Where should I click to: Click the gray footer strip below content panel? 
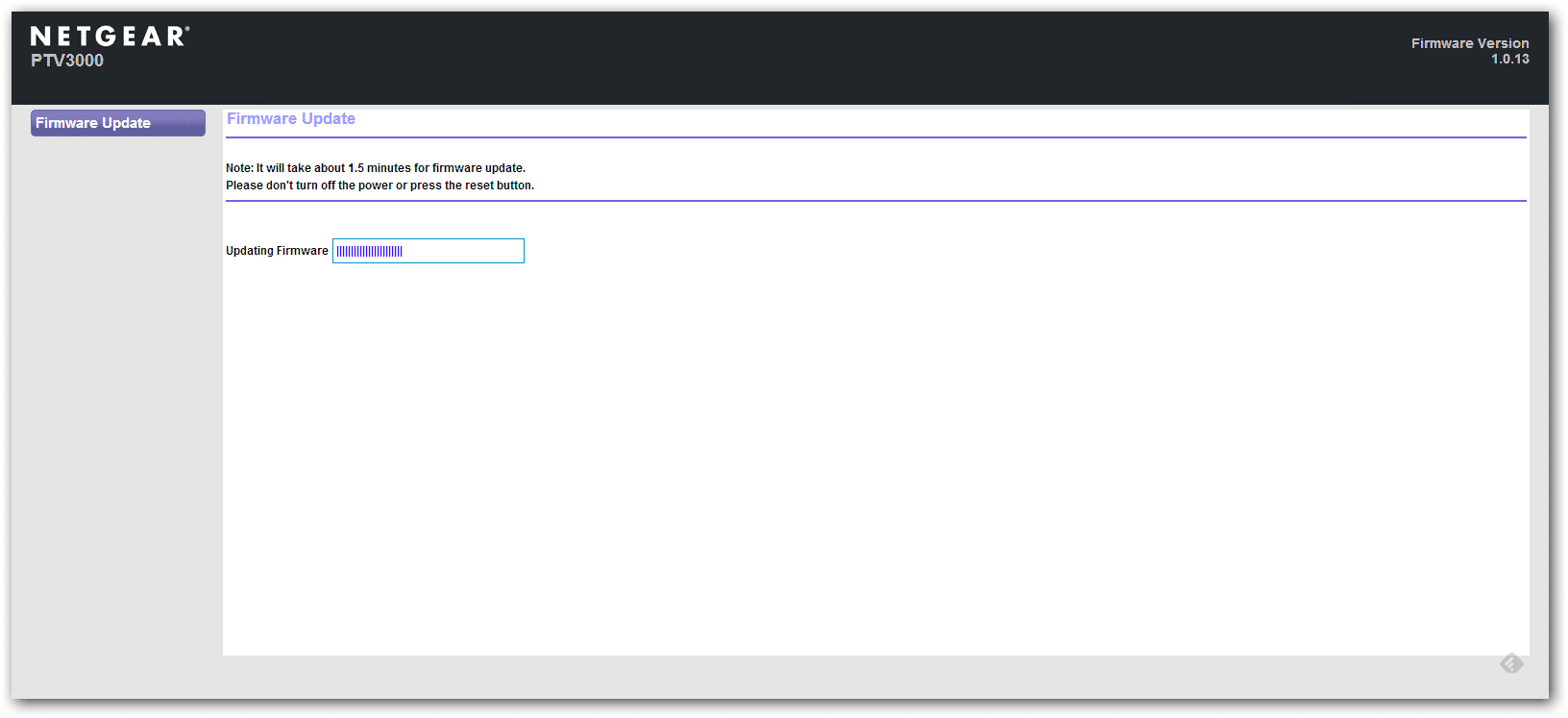(x=769, y=677)
